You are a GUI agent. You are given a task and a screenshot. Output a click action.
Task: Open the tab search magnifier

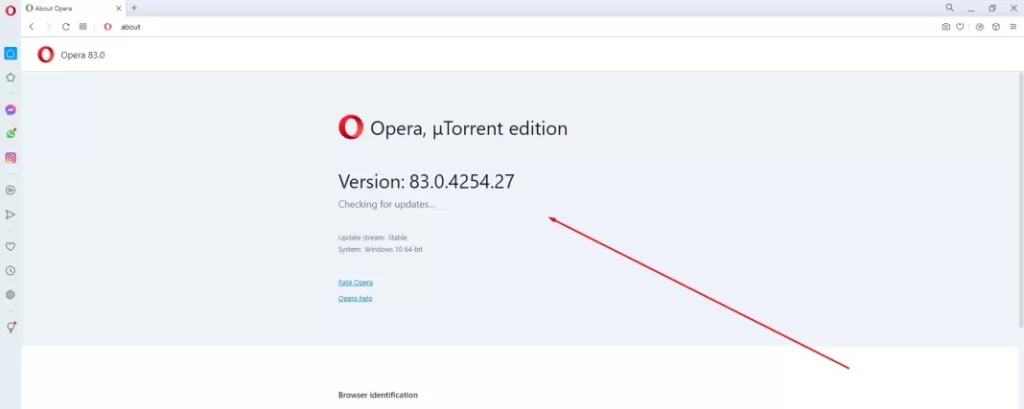coord(950,8)
